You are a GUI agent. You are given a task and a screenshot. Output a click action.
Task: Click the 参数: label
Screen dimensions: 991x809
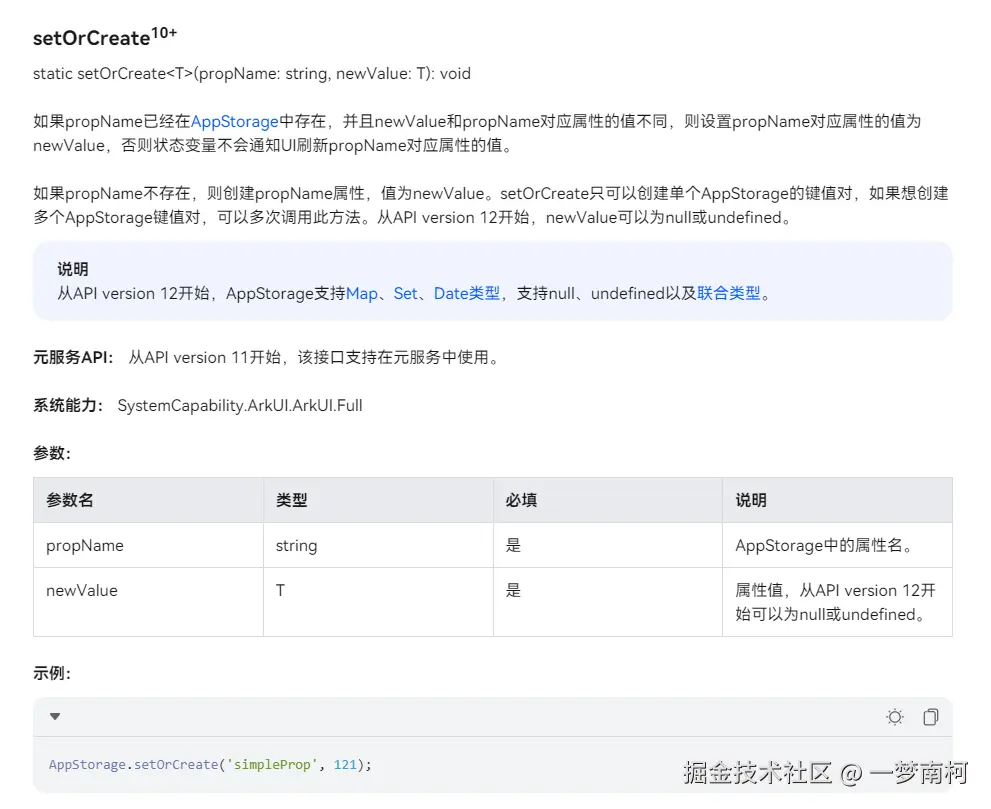pyautogui.click(x=52, y=453)
